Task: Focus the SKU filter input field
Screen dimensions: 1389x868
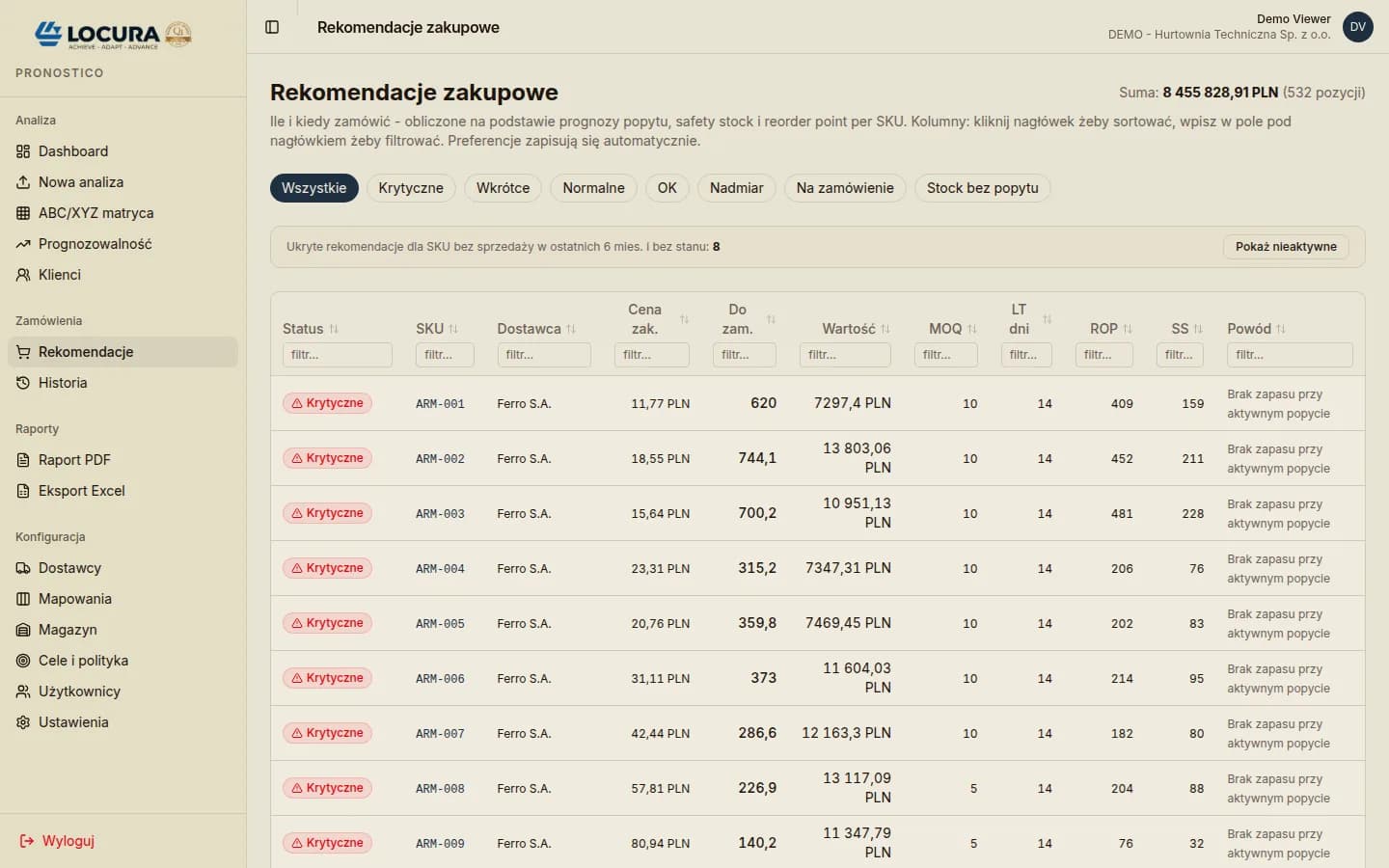Action: pos(445,355)
